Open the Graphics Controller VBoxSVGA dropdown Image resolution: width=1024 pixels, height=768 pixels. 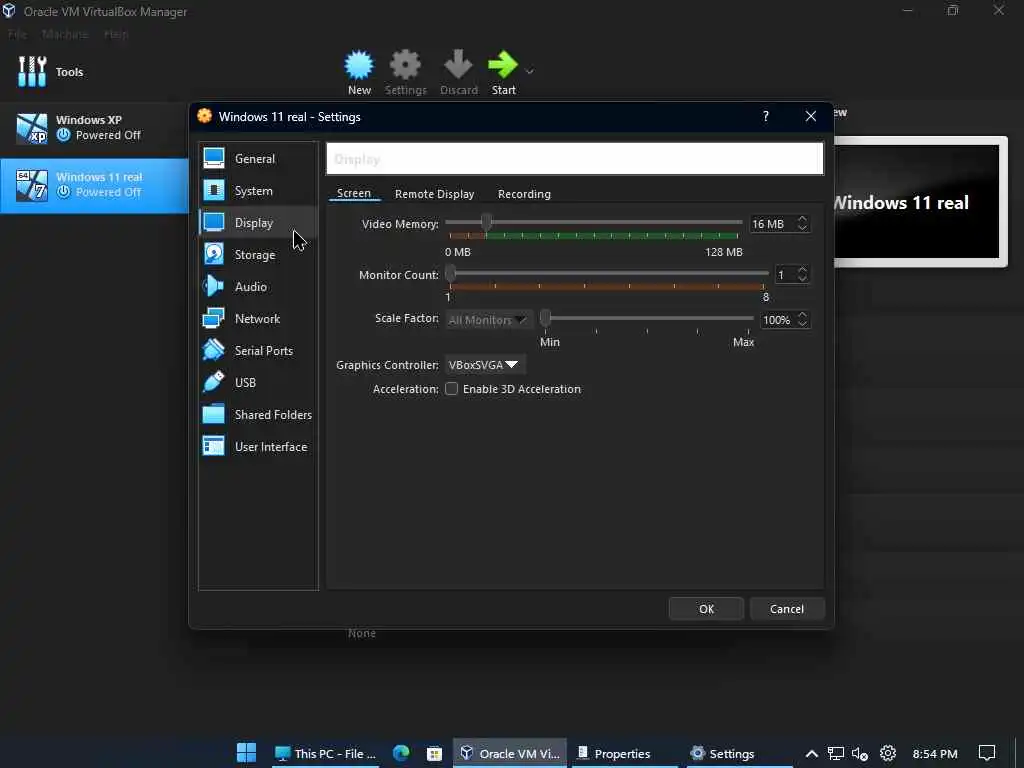pyautogui.click(x=485, y=365)
